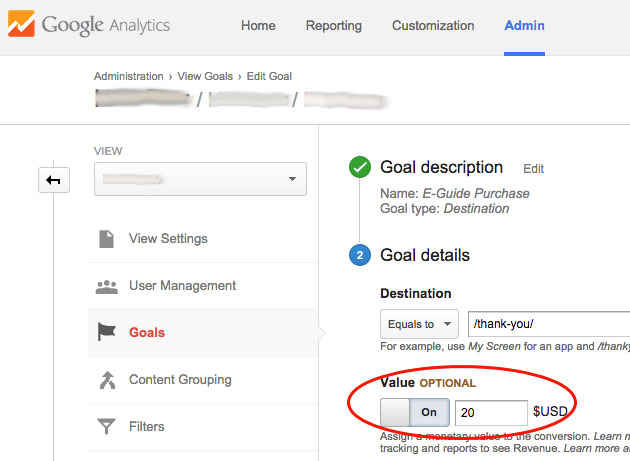This screenshot has height=461, width=630.
Task: Click the View Goals breadcrumb link
Action: (x=205, y=76)
